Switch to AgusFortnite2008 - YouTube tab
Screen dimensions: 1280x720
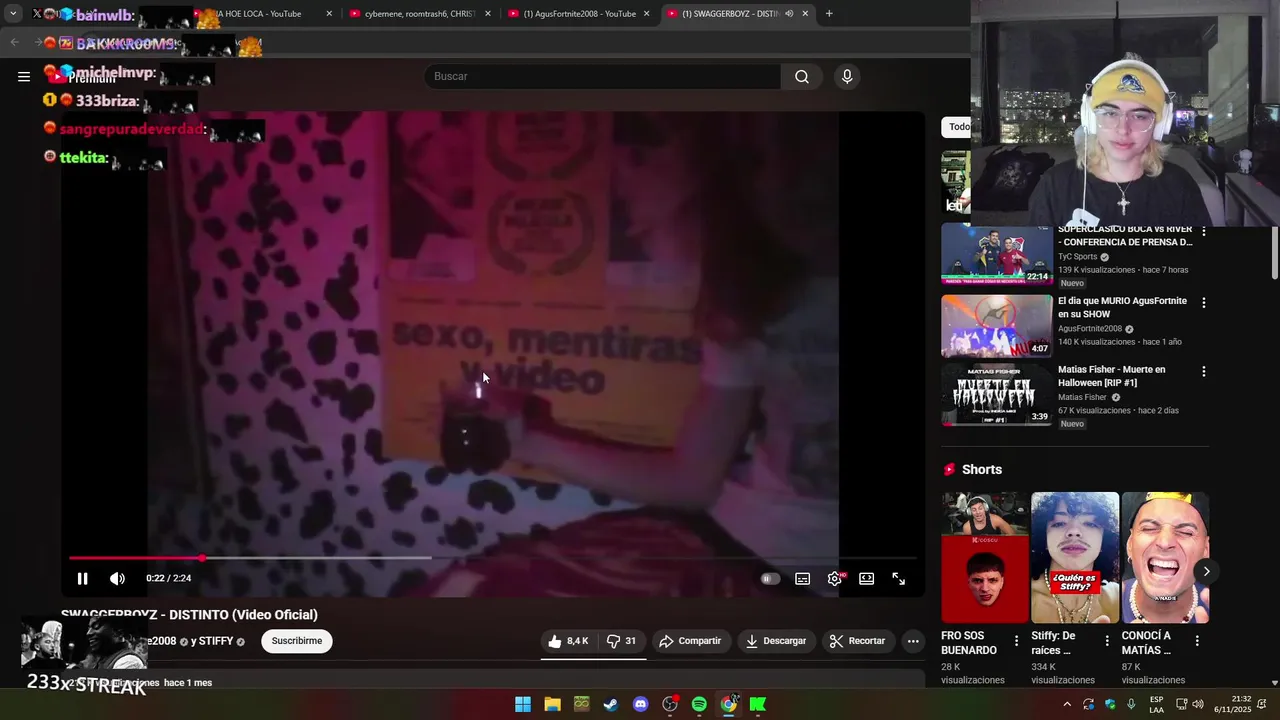[x=576, y=14]
